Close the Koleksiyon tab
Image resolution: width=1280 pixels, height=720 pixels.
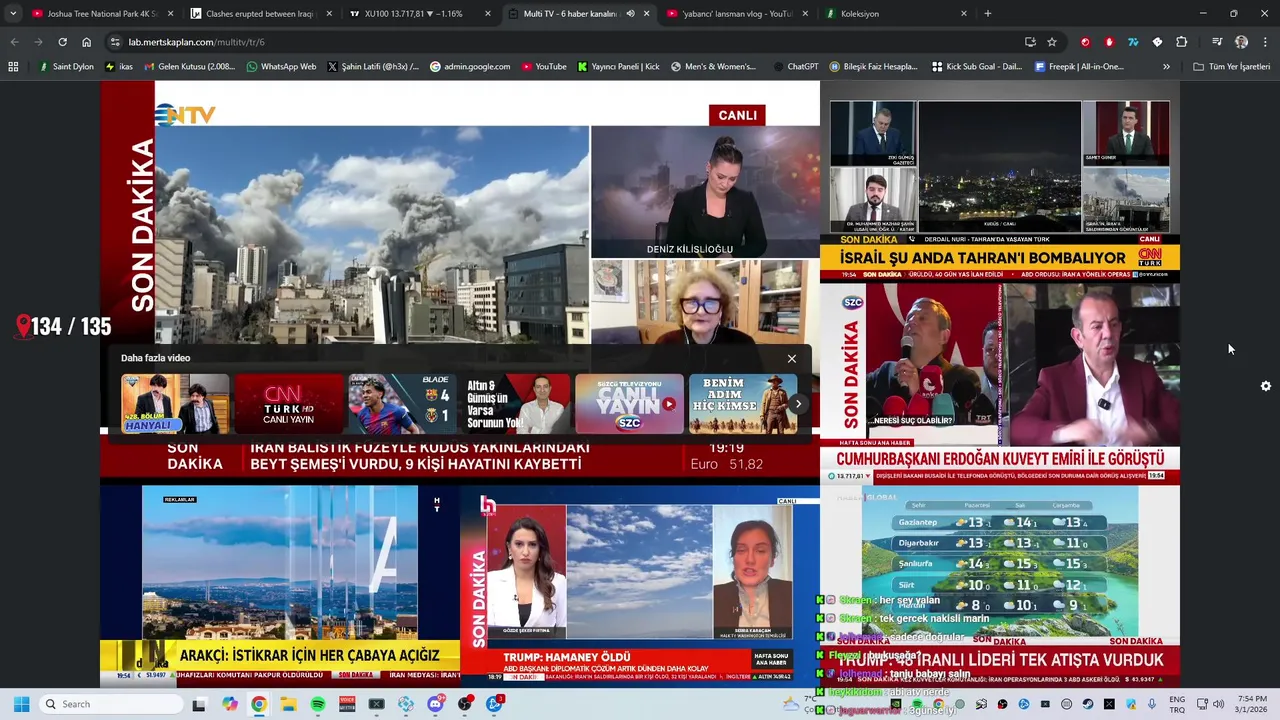coord(964,14)
